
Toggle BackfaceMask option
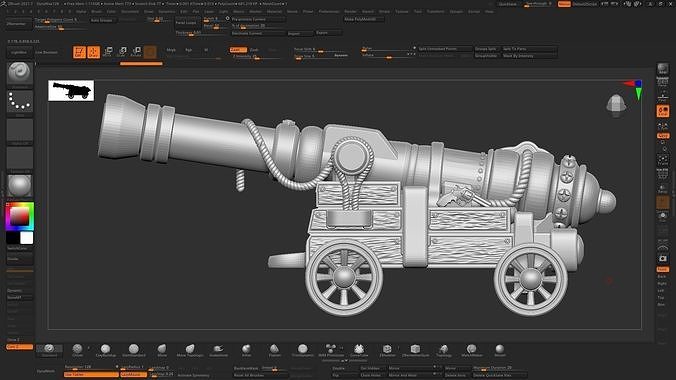tap(247, 368)
